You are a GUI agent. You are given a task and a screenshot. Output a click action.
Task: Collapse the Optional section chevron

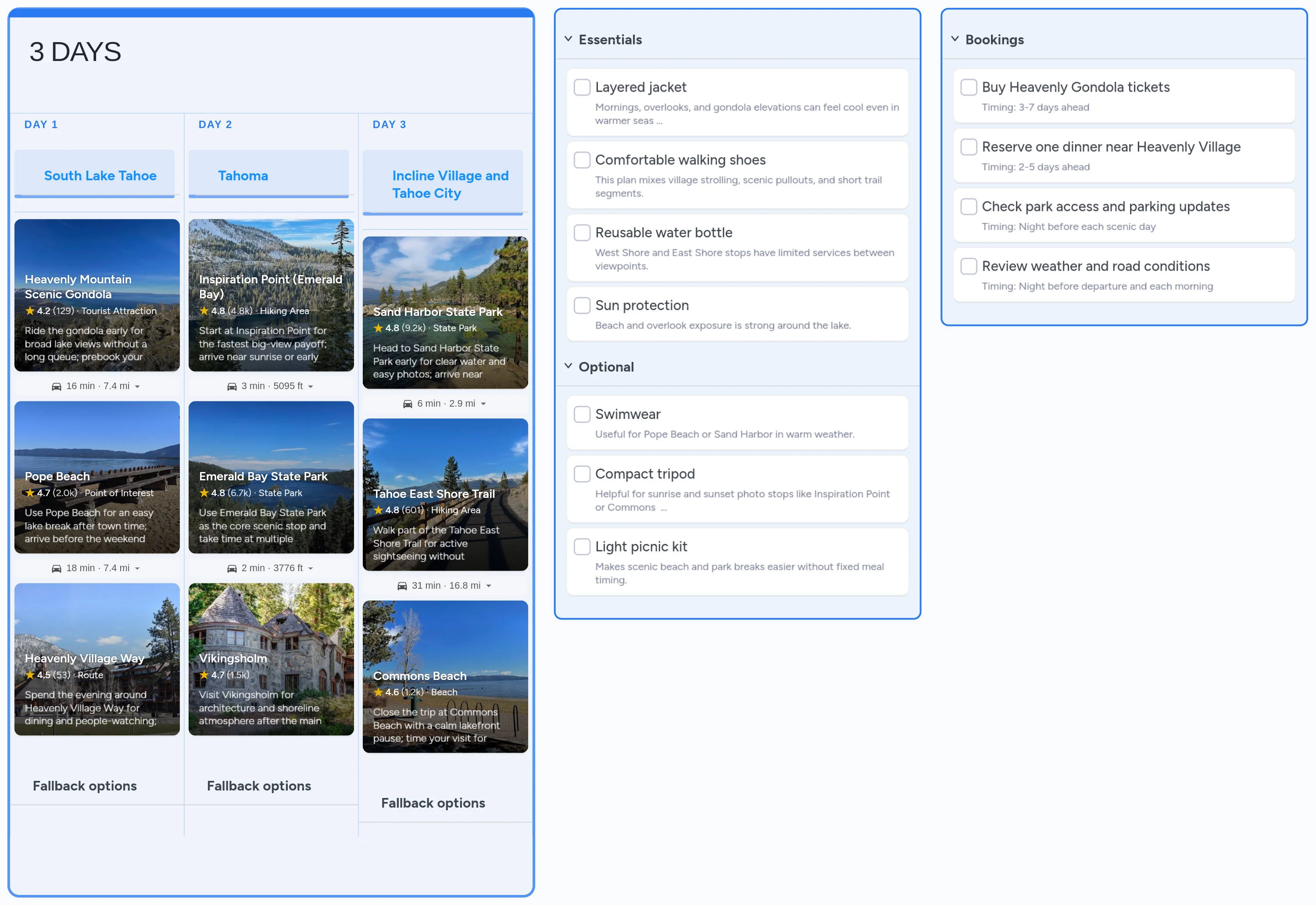[x=568, y=366]
